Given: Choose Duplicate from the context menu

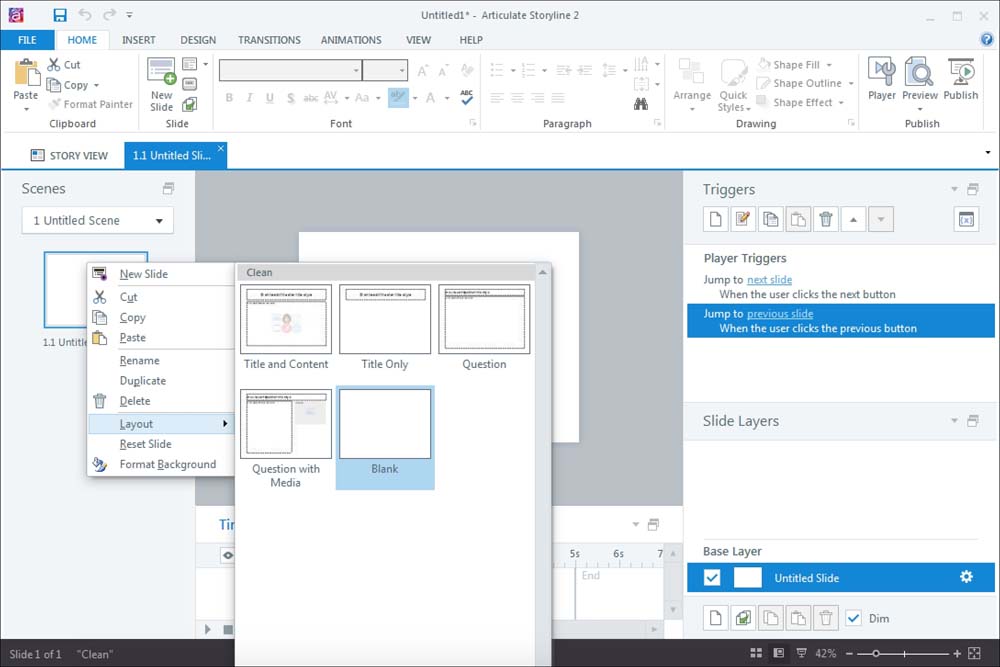Looking at the screenshot, I should (143, 381).
